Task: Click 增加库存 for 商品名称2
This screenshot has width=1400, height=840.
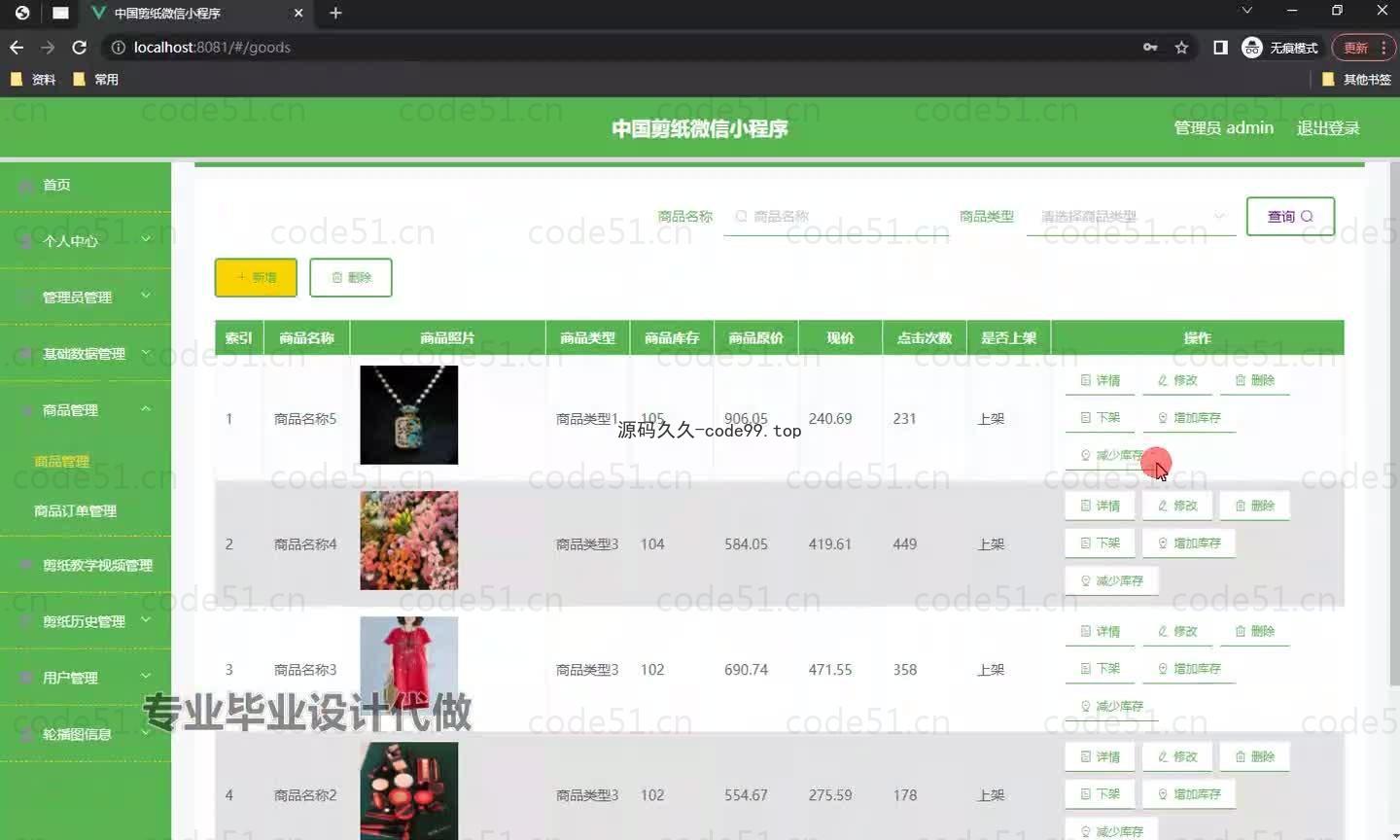Action: (x=1189, y=793)
